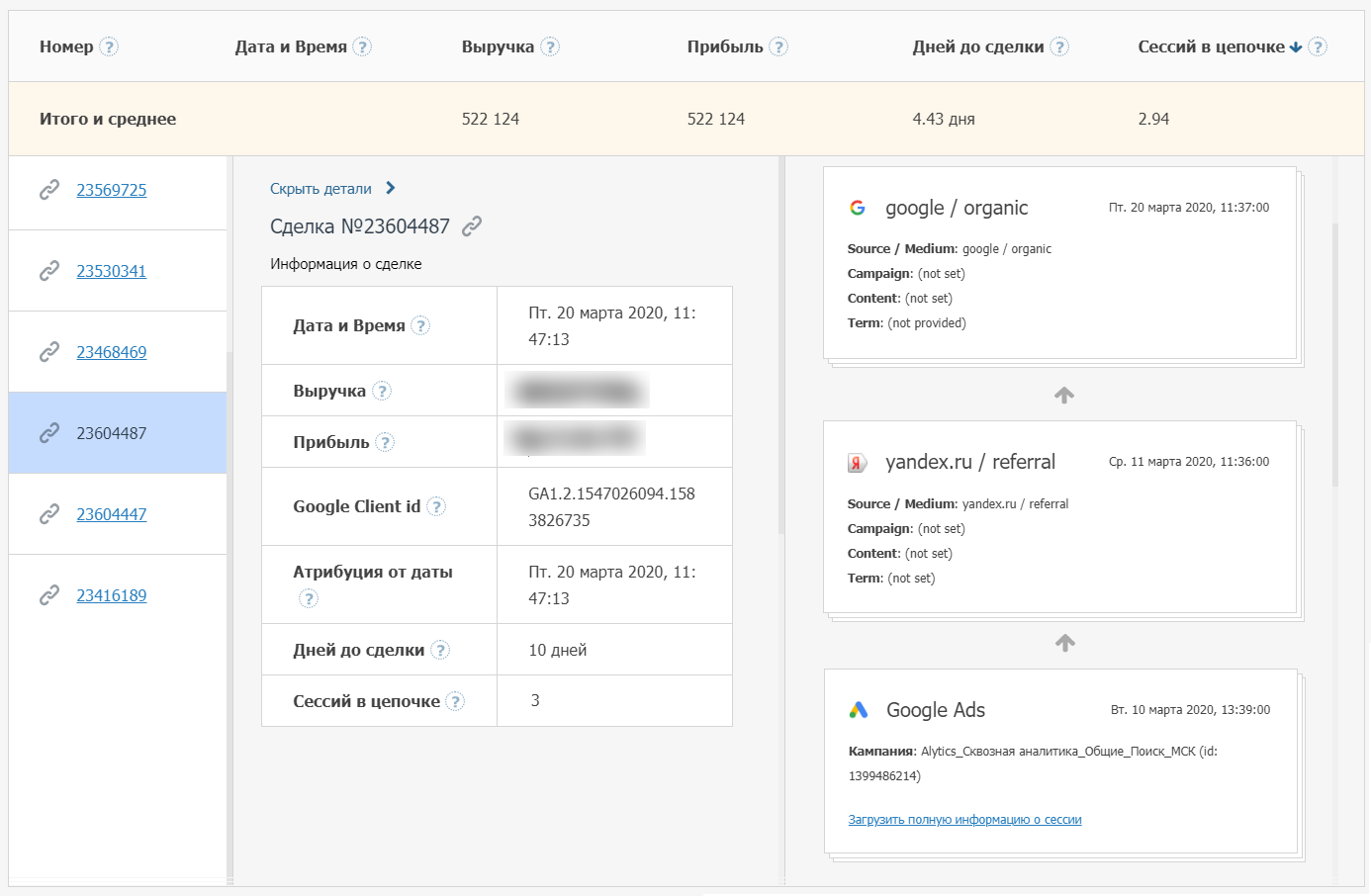Click the chain icon beside Сделка №23604487 title

point(472,226)
